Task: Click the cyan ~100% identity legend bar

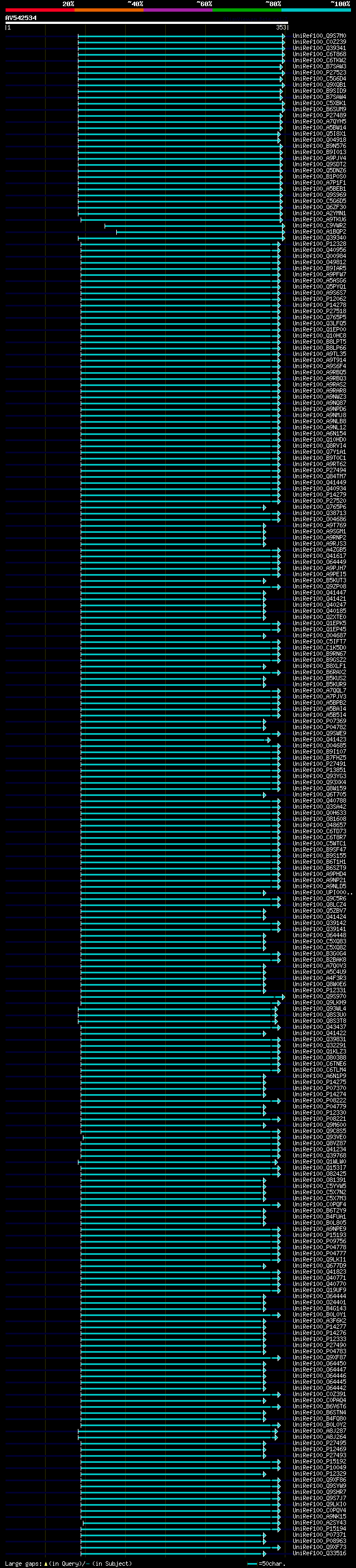Action: tap(315, 10)
